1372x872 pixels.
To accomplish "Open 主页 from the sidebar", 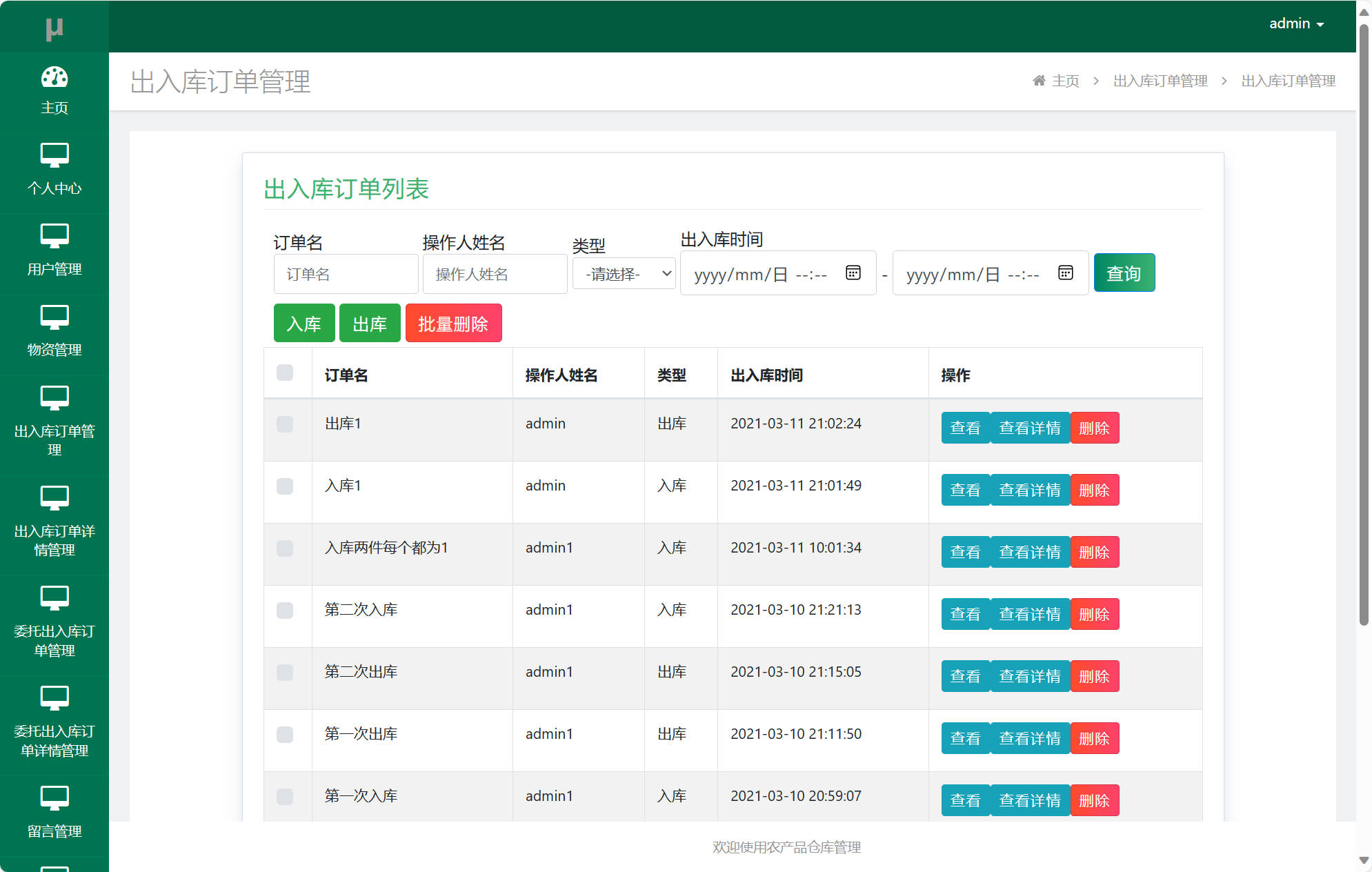I will pos(54,90).
